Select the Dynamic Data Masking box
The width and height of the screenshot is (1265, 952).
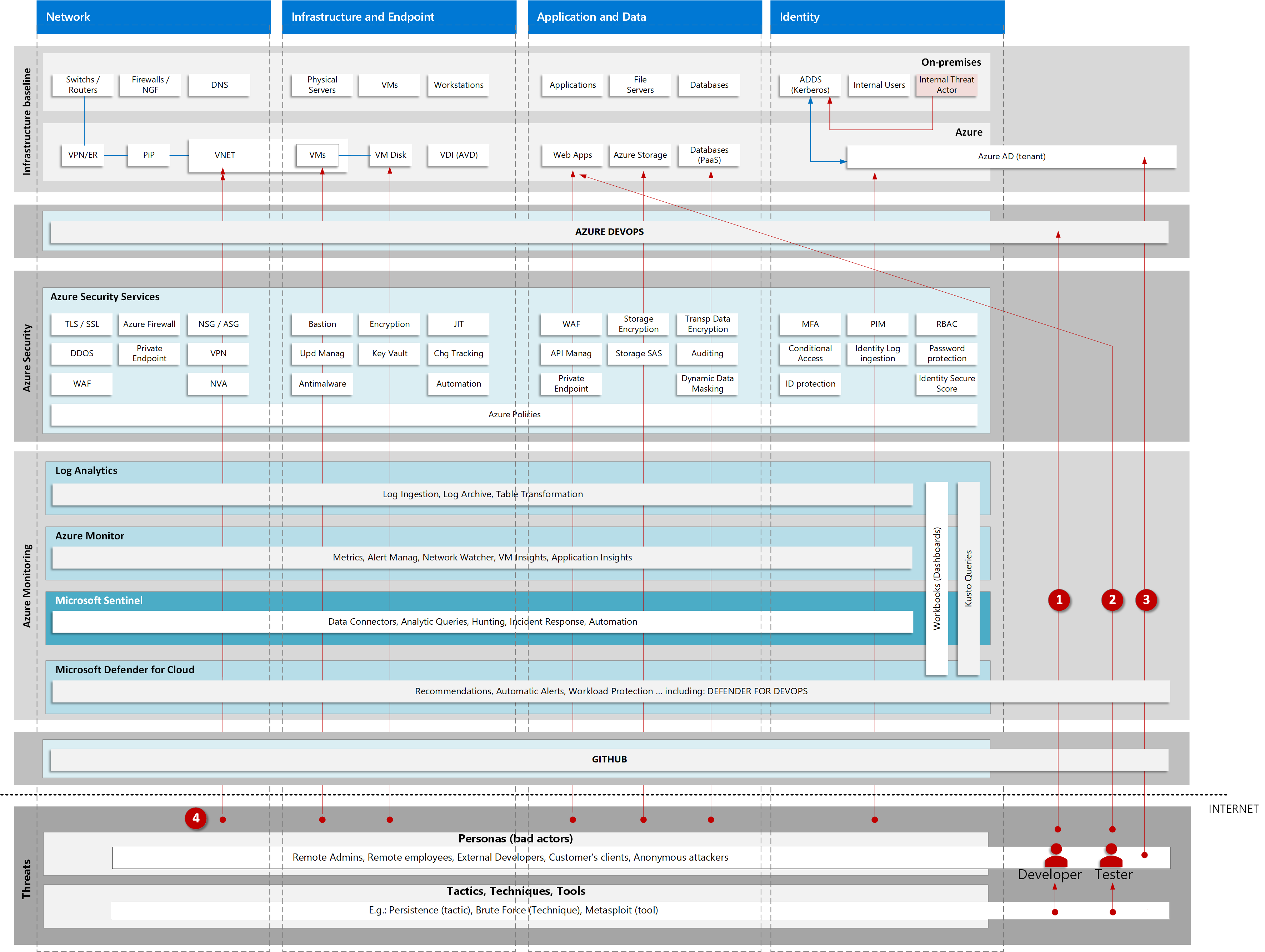(x=707, y=383)
